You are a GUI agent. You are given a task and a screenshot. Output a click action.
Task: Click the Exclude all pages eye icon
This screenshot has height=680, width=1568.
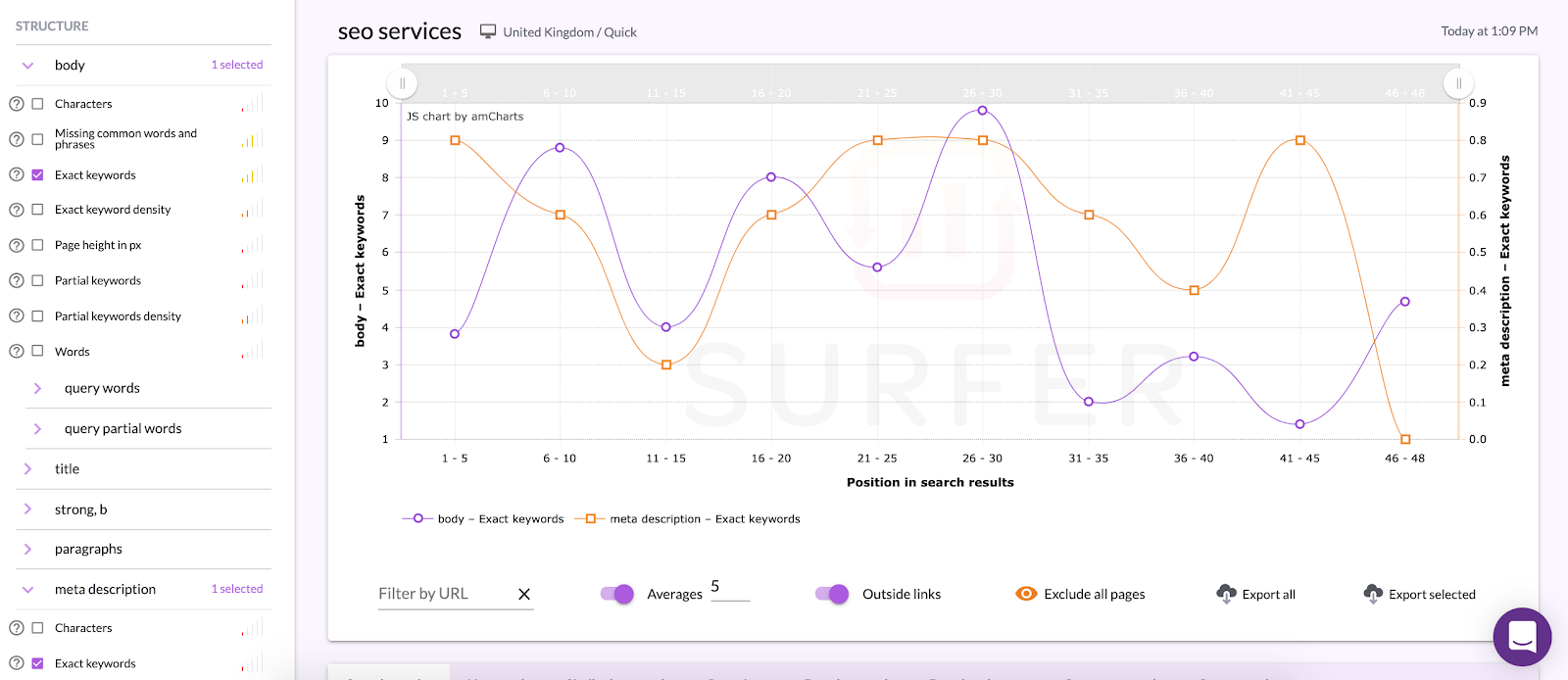(x=1026, y=594)
